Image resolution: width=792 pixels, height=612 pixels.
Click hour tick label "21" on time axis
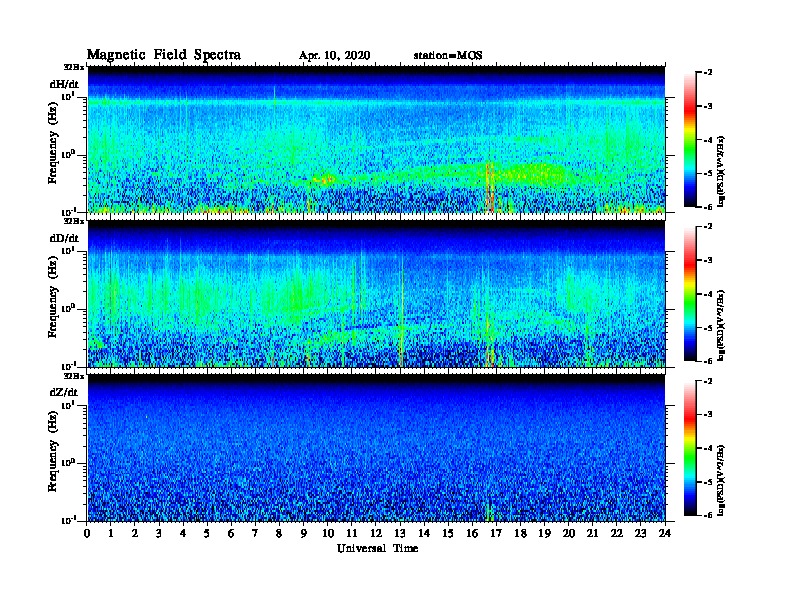[592, 534]
